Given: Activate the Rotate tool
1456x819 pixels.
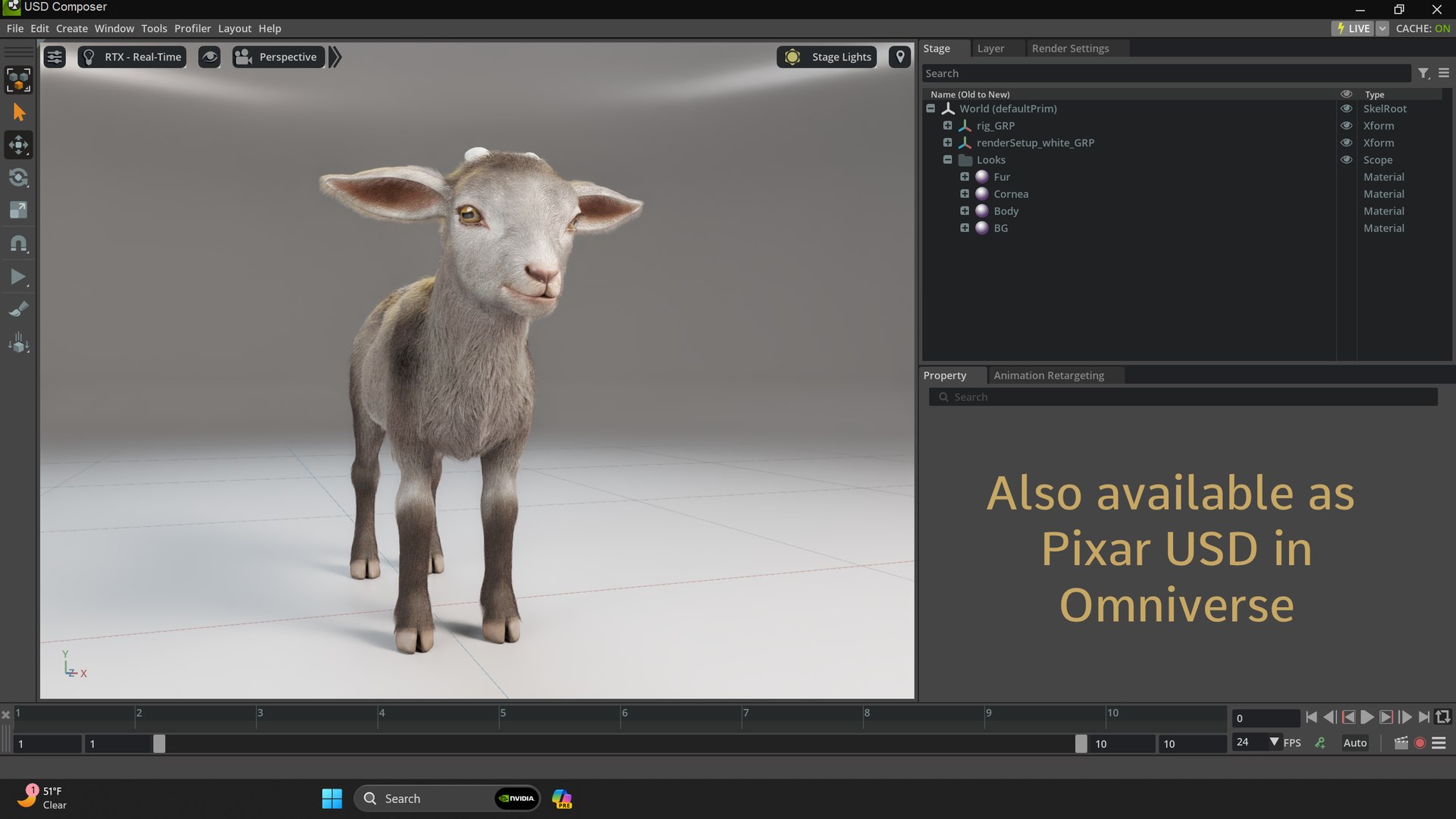Looking at the screenshot, I should 18,177.
